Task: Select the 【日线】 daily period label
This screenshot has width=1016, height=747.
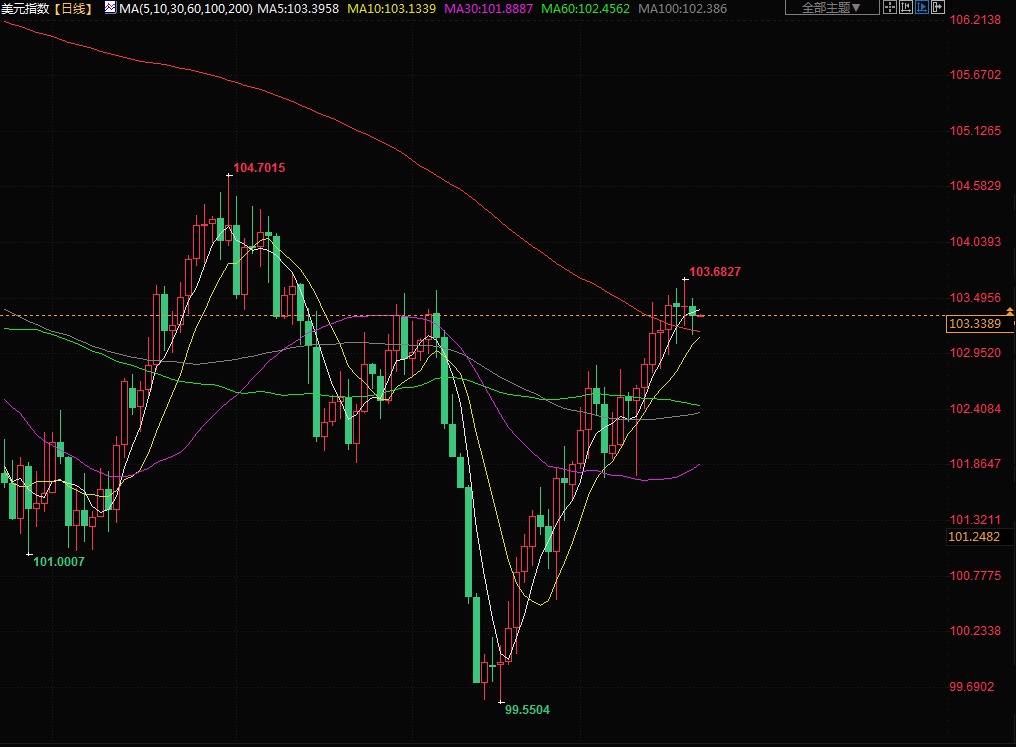Action: tap(73, 8)
